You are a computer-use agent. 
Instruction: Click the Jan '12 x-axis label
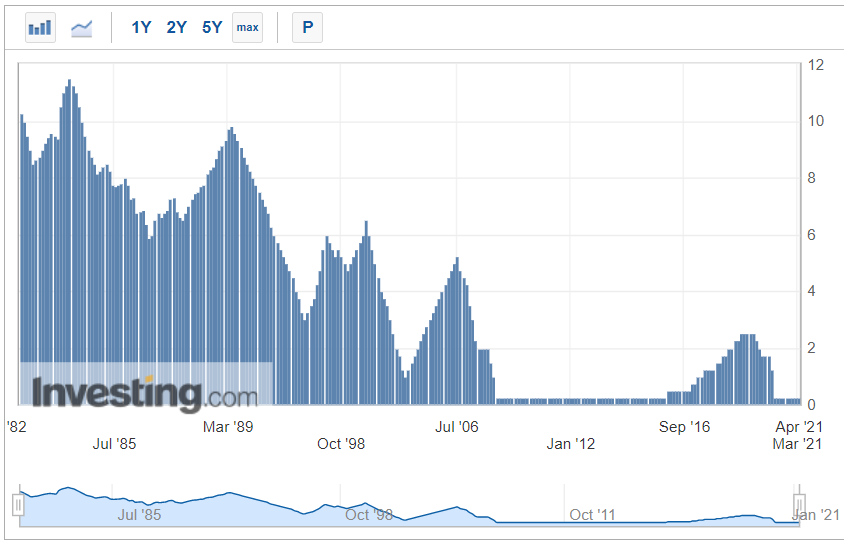[x=571, y=444]
